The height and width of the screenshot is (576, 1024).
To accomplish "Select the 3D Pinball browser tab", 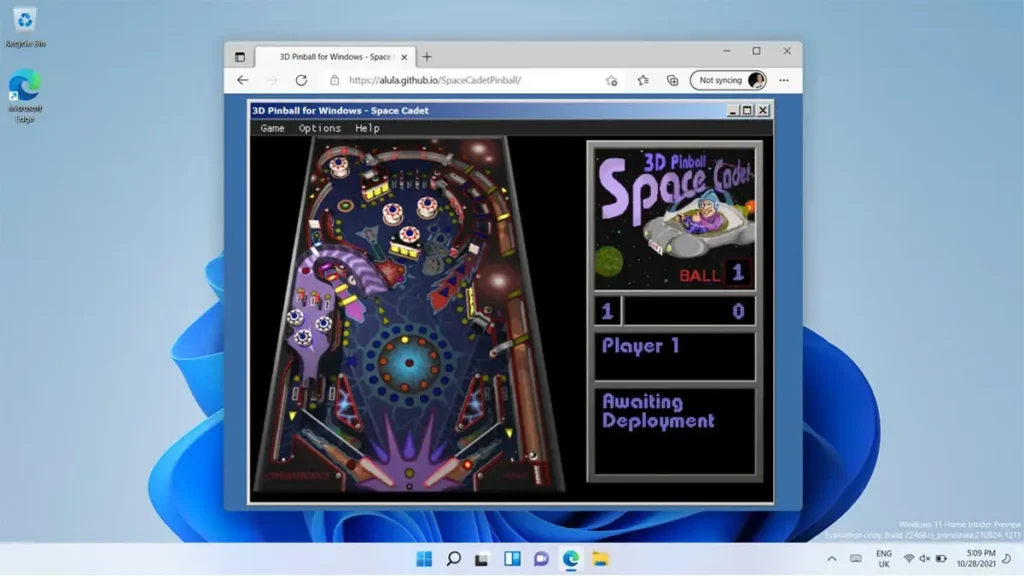I will pos(335,57).
